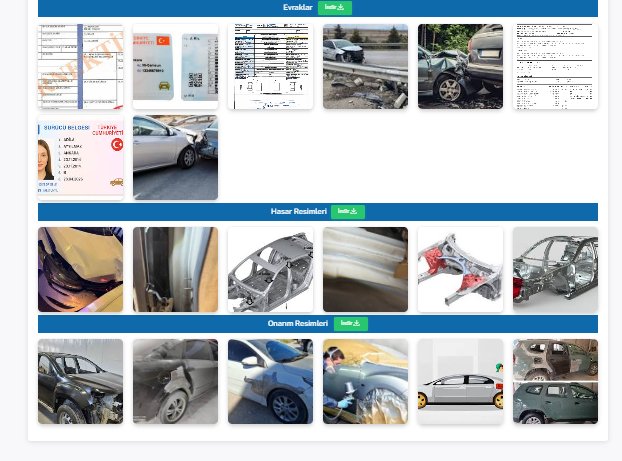This screenshot has width=622, height=461.
Task: Open the blue ID card thumbnail with Turkish flag
Action: click(x=175, y=66)
